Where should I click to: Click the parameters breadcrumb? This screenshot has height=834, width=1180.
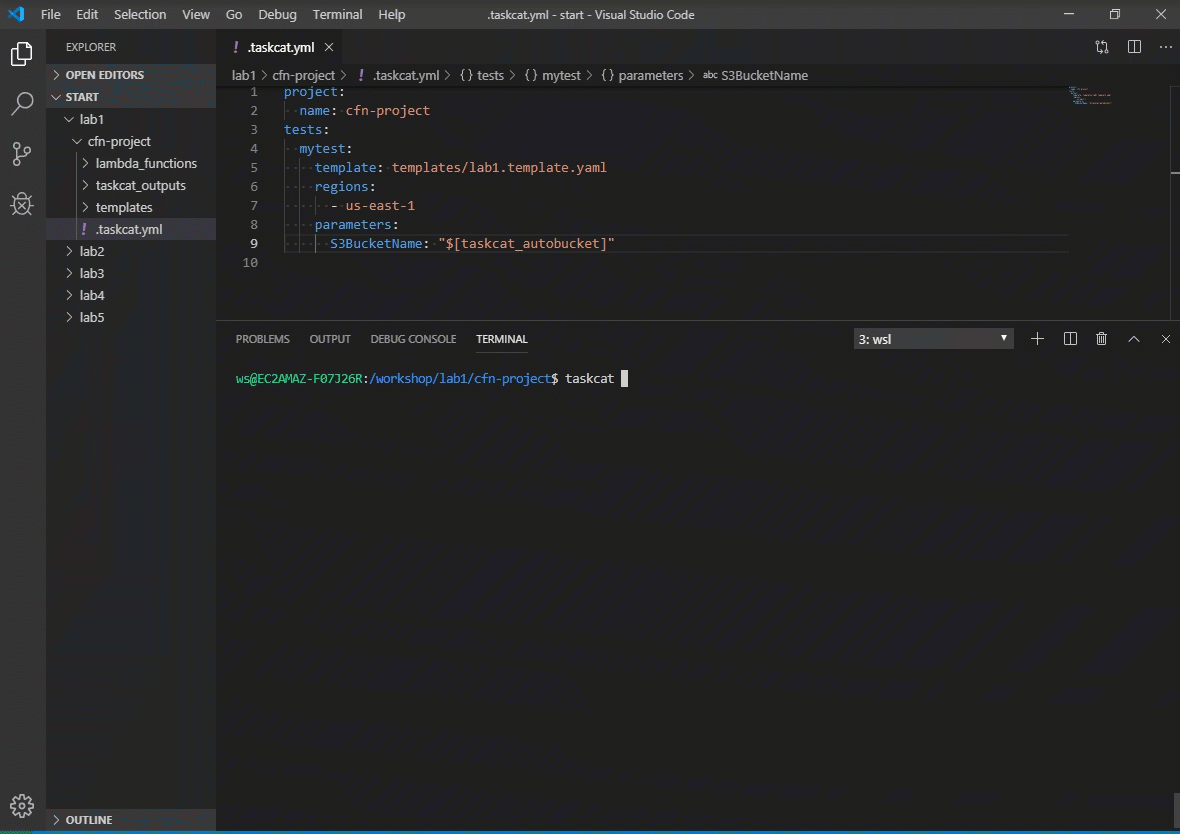(x=642, y=75)
